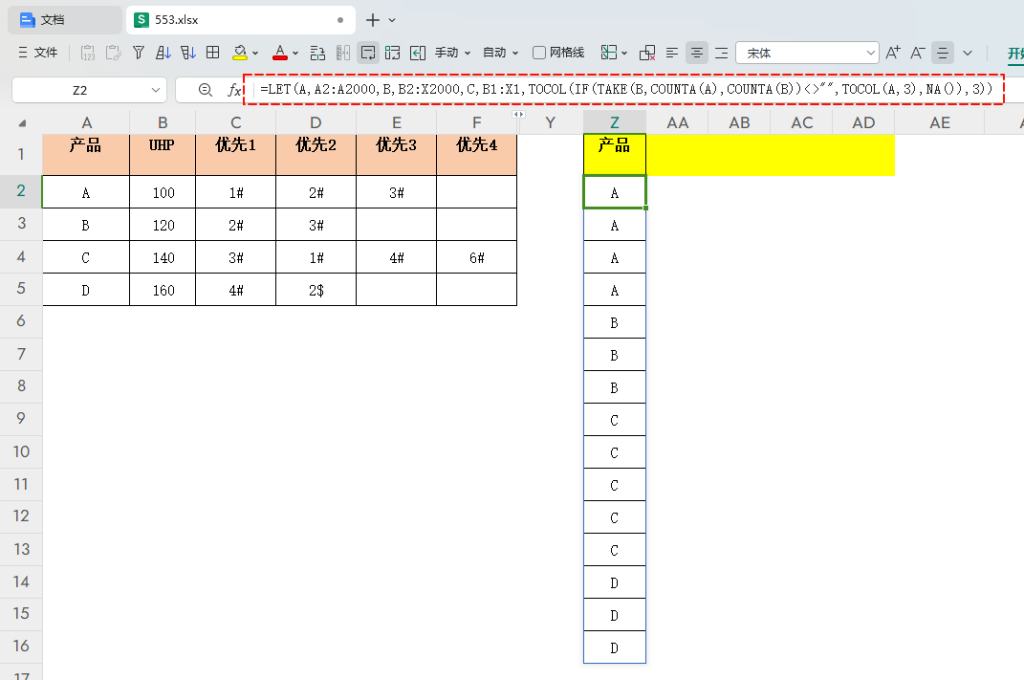Click the insert column left-arrow icon
Screen dimensions: 1024x680
point(418,53)
